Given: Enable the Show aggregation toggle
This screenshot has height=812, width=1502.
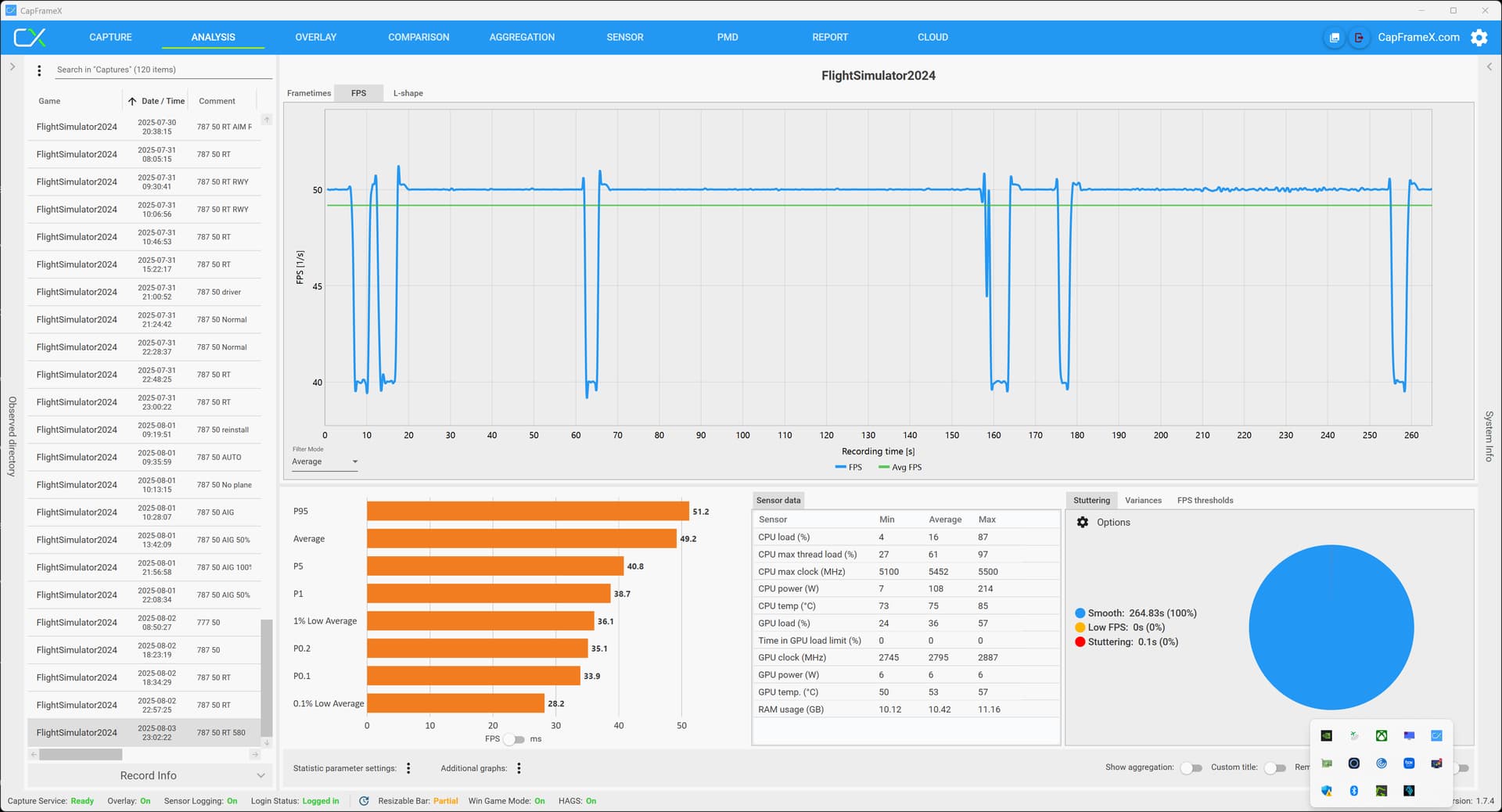Looking at the screenshot, I should (1191, 768).
